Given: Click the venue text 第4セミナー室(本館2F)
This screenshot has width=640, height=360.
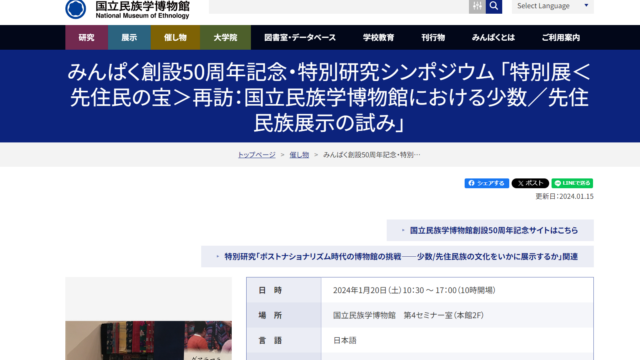Looking at the screenshot, I should pos(444,315).
